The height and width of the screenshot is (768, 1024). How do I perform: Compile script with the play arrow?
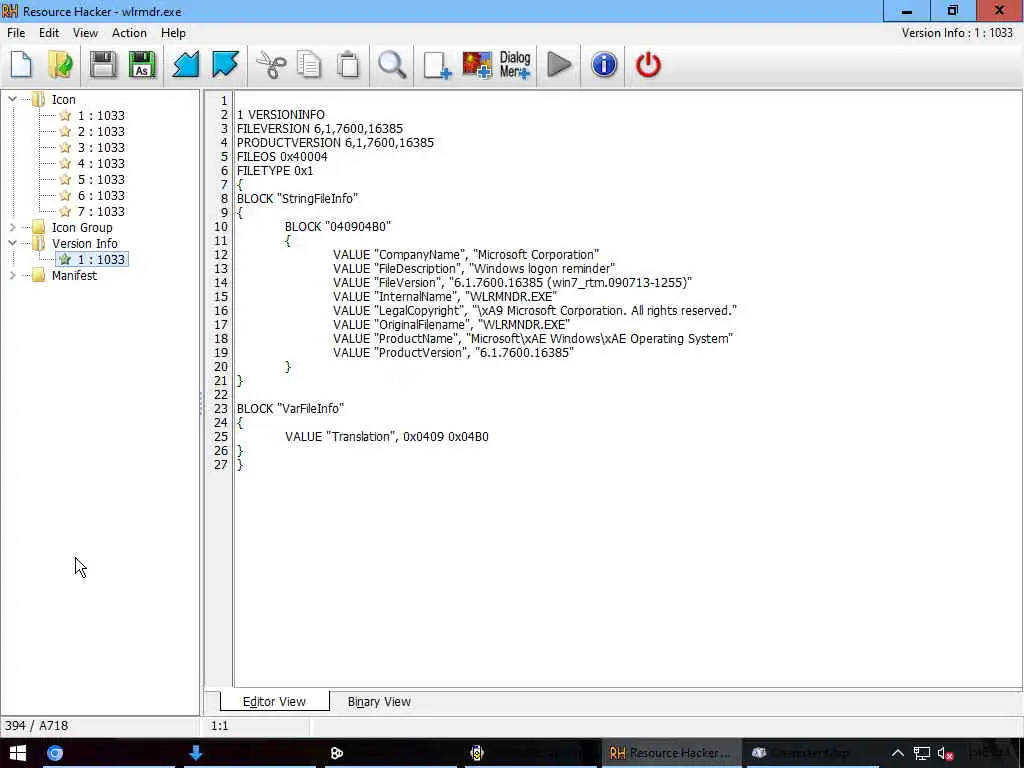pyautogui.click(x=559, y=65)
